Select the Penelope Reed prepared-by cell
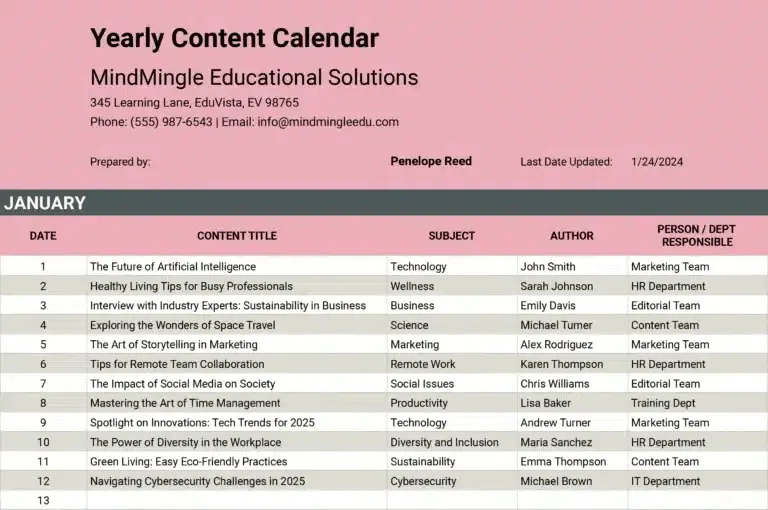This screenshot has width=768, height=510. (431, 161)
